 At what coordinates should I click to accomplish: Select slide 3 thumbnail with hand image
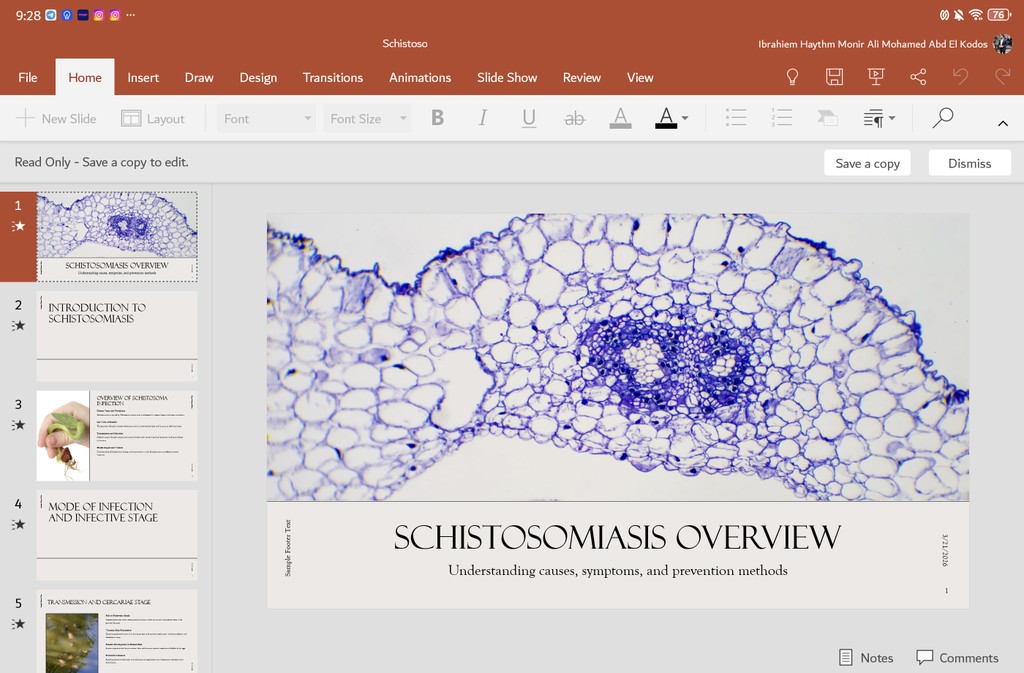tap(117, 435)
